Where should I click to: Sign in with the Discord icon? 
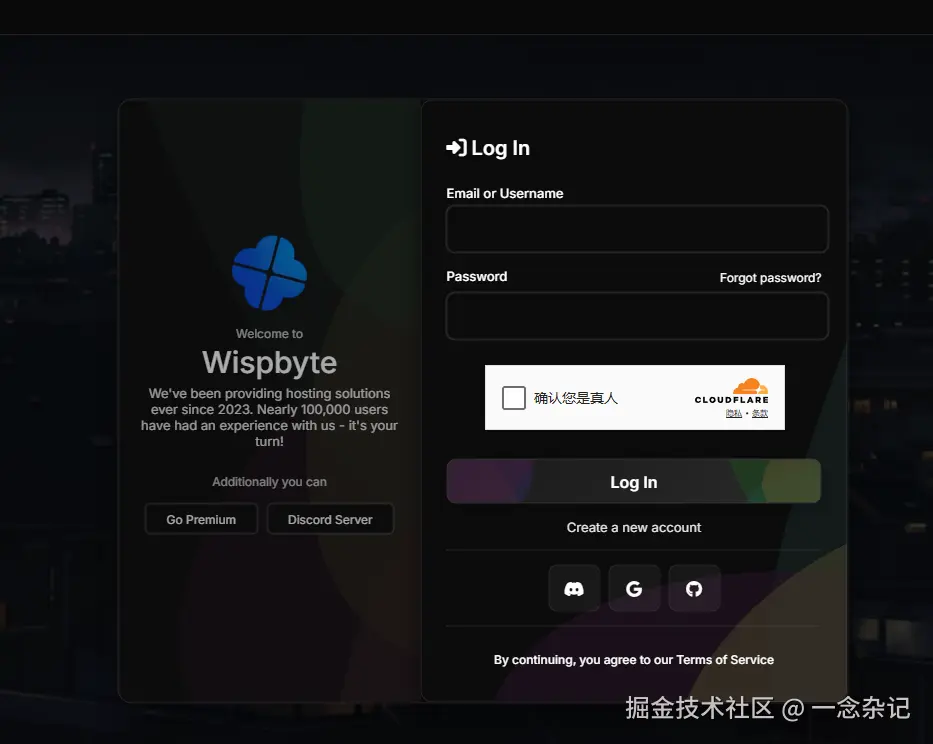click(x=574, y=589)
